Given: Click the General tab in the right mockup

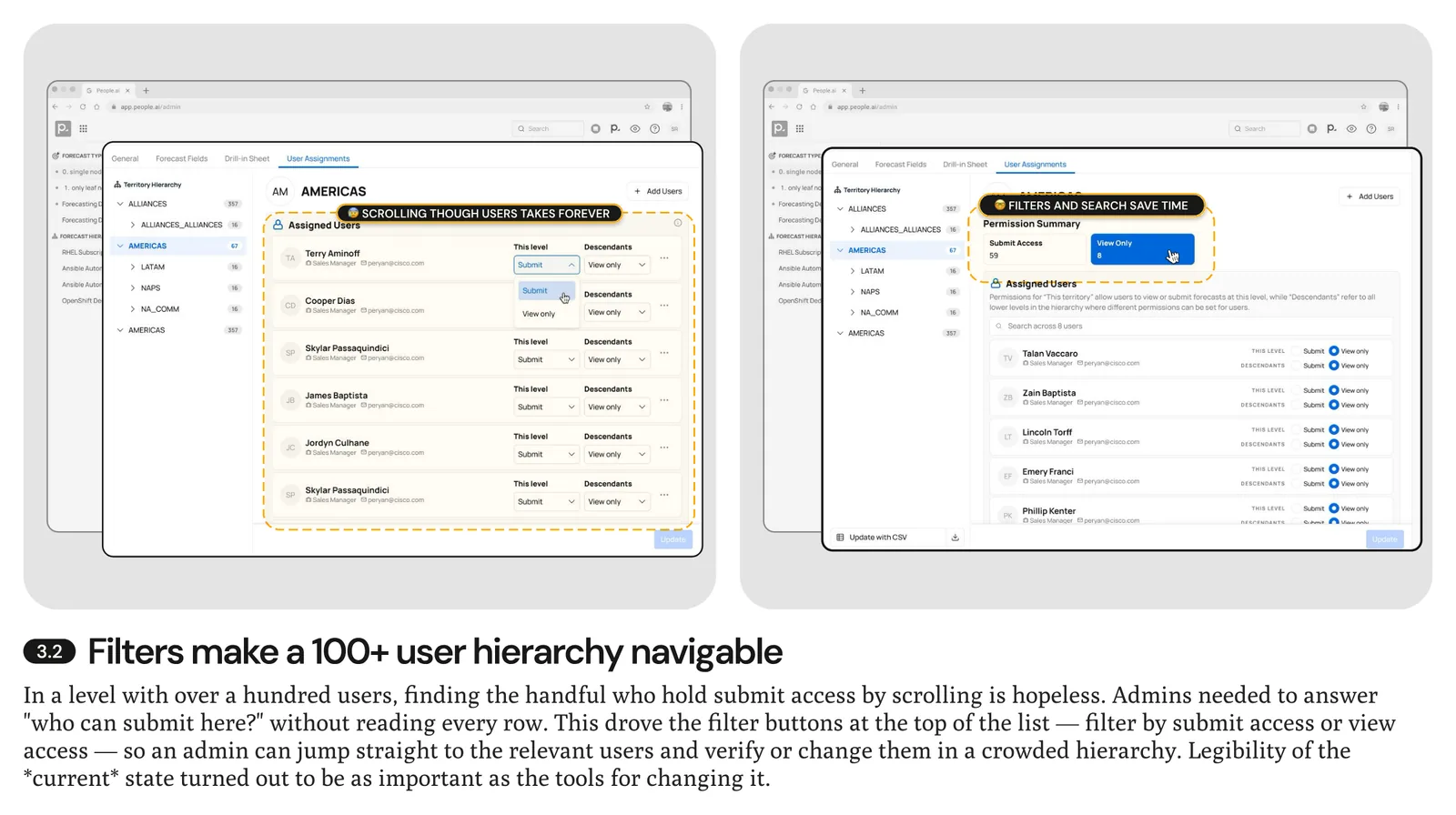Looking at the screenshot, I should (x=844, y=165).
